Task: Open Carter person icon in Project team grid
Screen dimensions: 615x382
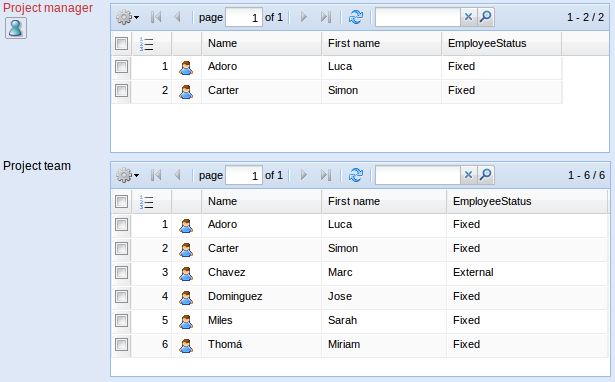Action: [x=186, y=249]
